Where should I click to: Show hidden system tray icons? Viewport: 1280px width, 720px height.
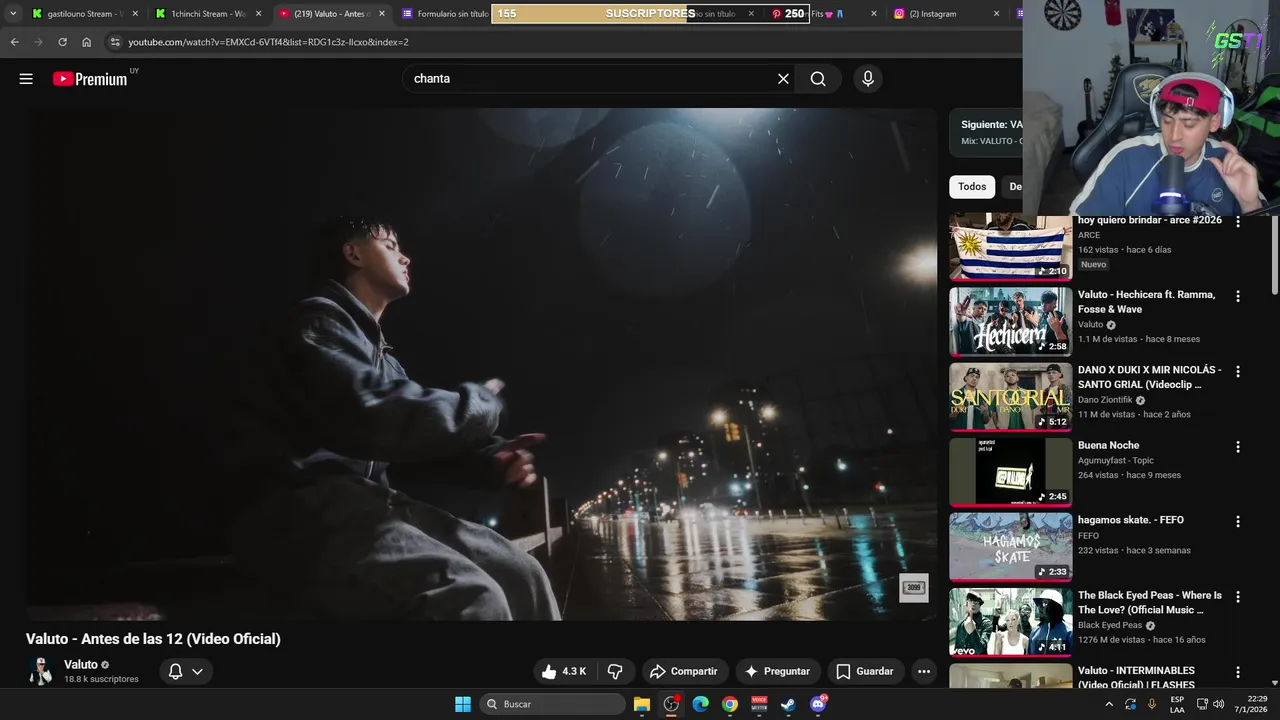(1109, 704)
